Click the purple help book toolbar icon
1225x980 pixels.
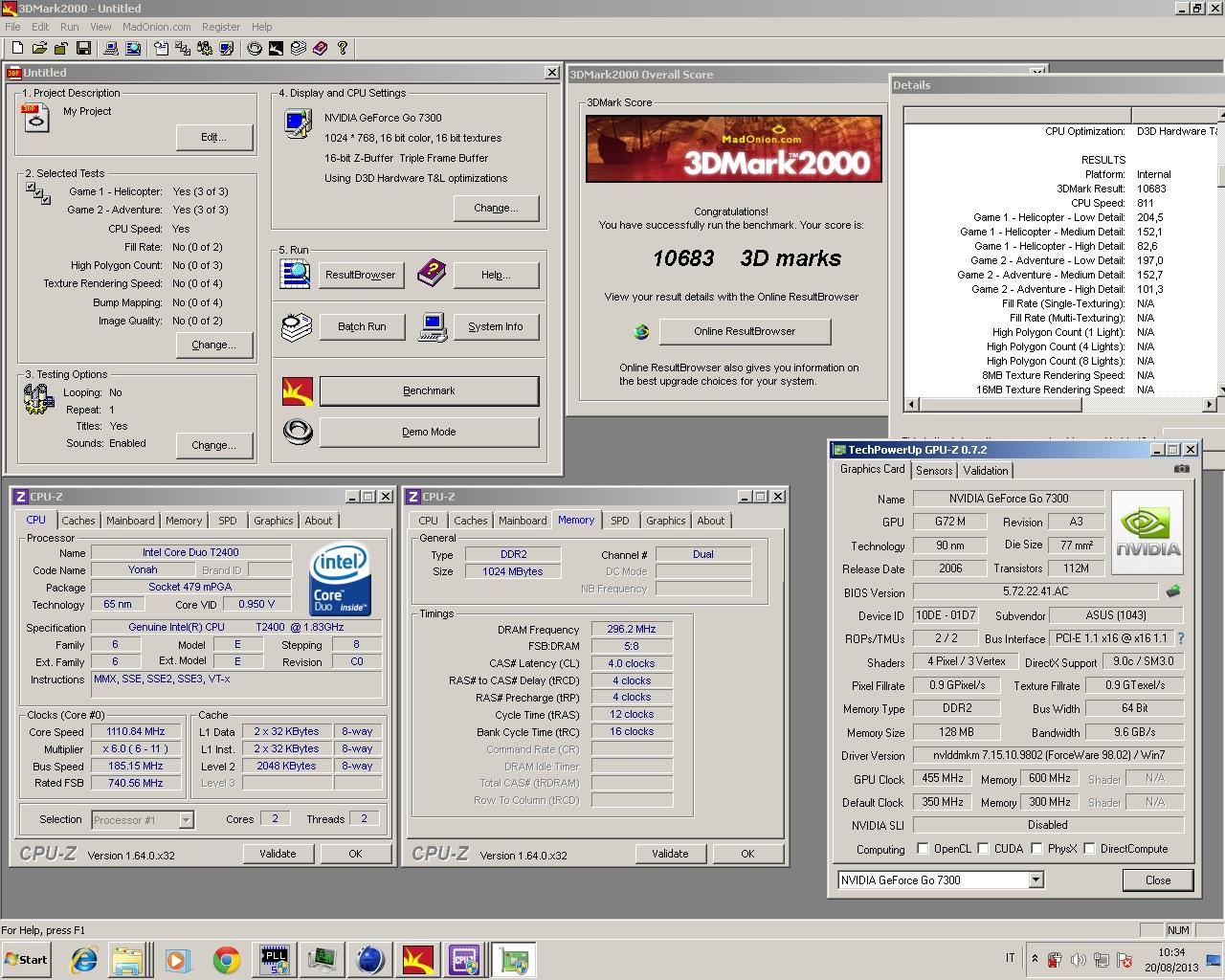click(x=320, y=48)
